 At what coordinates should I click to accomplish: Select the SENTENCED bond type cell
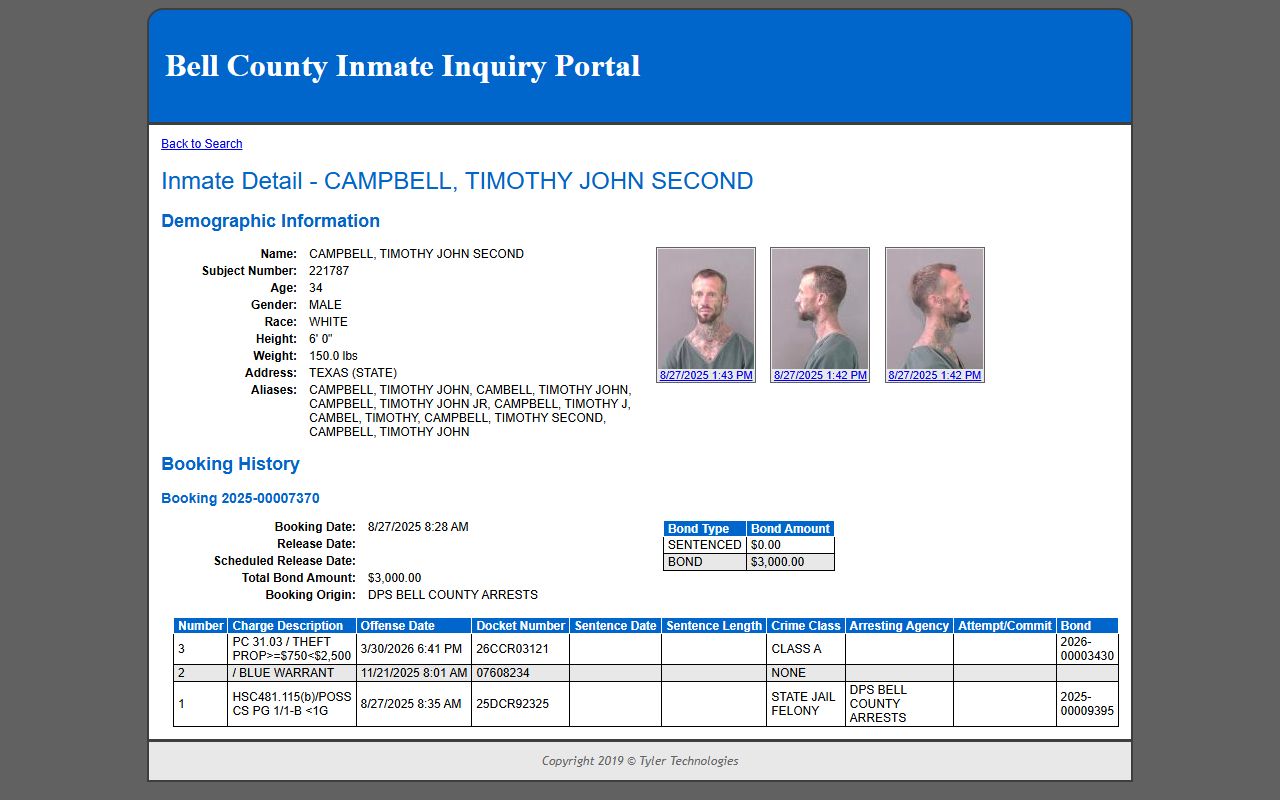705,545
